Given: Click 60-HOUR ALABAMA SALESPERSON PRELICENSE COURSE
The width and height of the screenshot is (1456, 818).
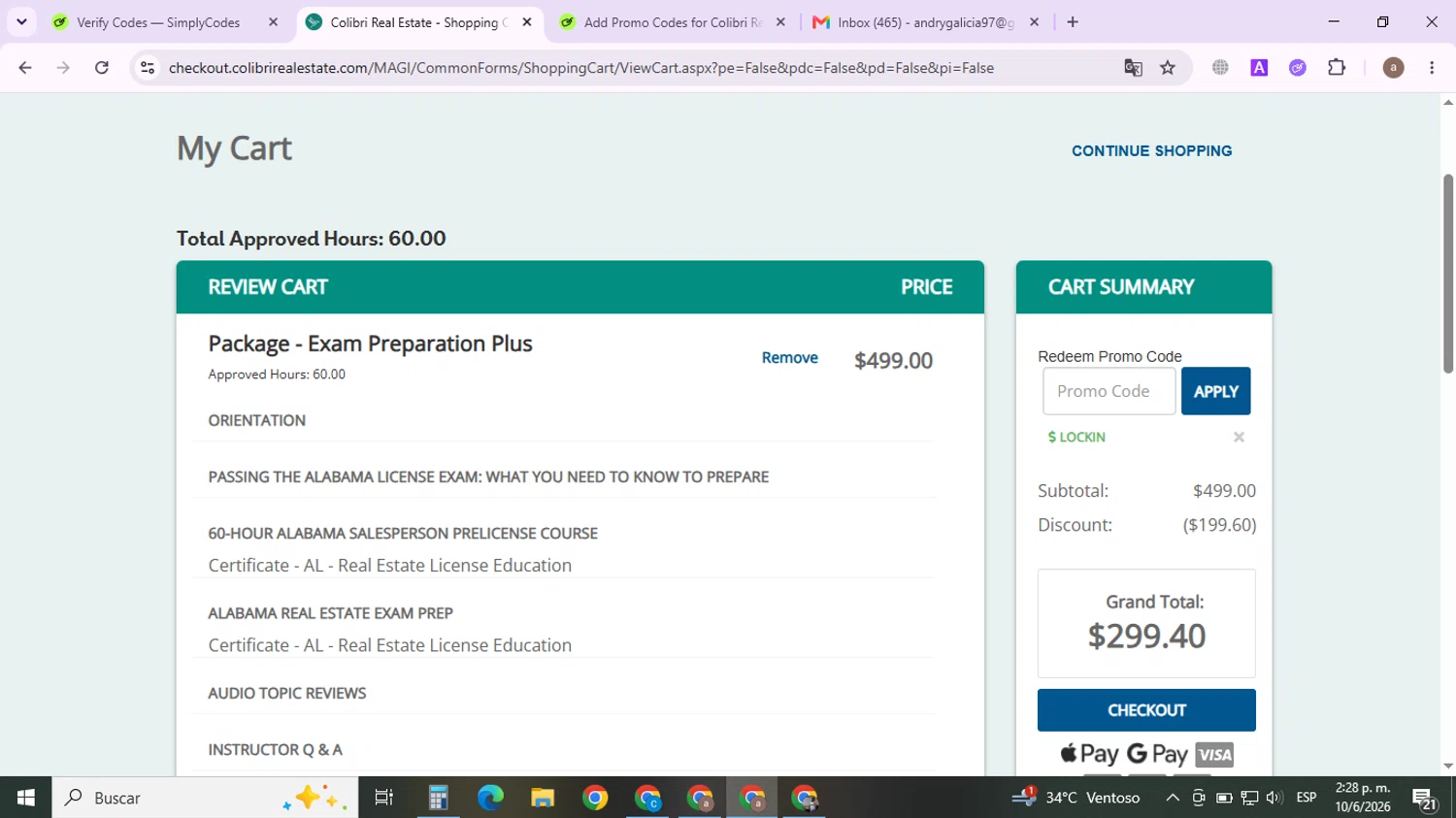Looking at the screenshot, I should 403,534.
